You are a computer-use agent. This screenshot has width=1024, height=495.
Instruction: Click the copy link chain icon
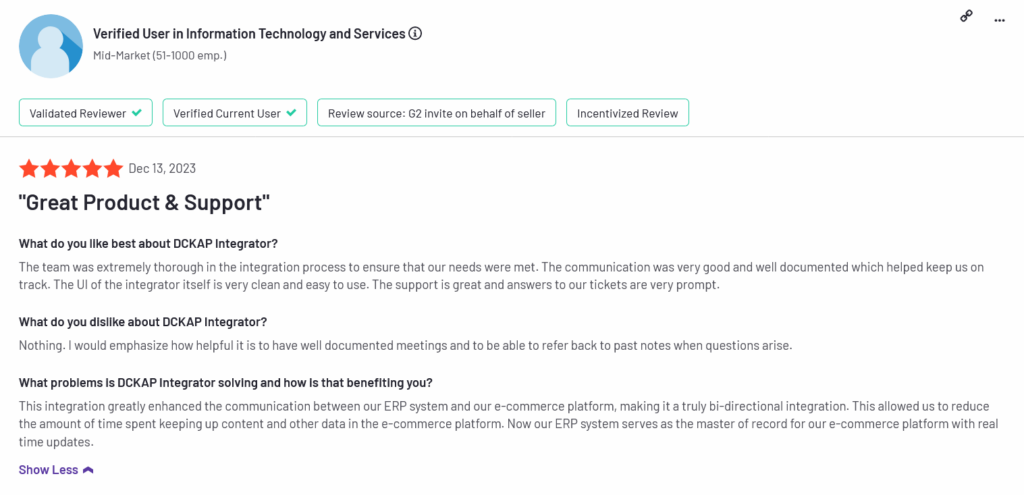tap(966, 17)
